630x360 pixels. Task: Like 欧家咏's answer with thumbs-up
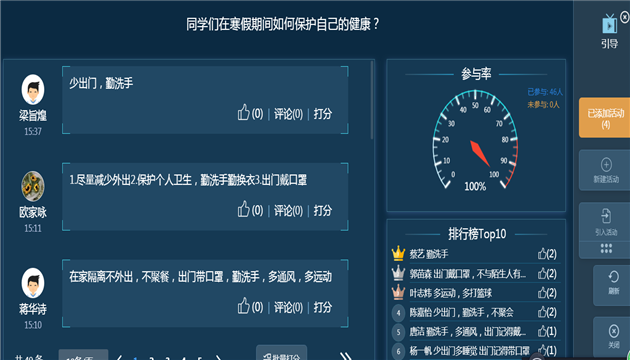click(x=243, y=209)
